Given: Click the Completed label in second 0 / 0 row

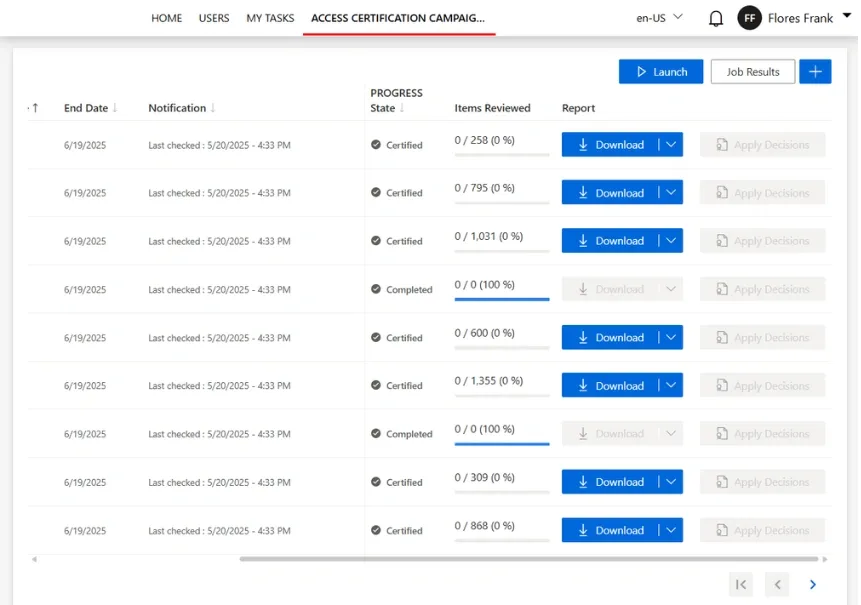Looking at the screenshot, I should click(x=410, y=435).
